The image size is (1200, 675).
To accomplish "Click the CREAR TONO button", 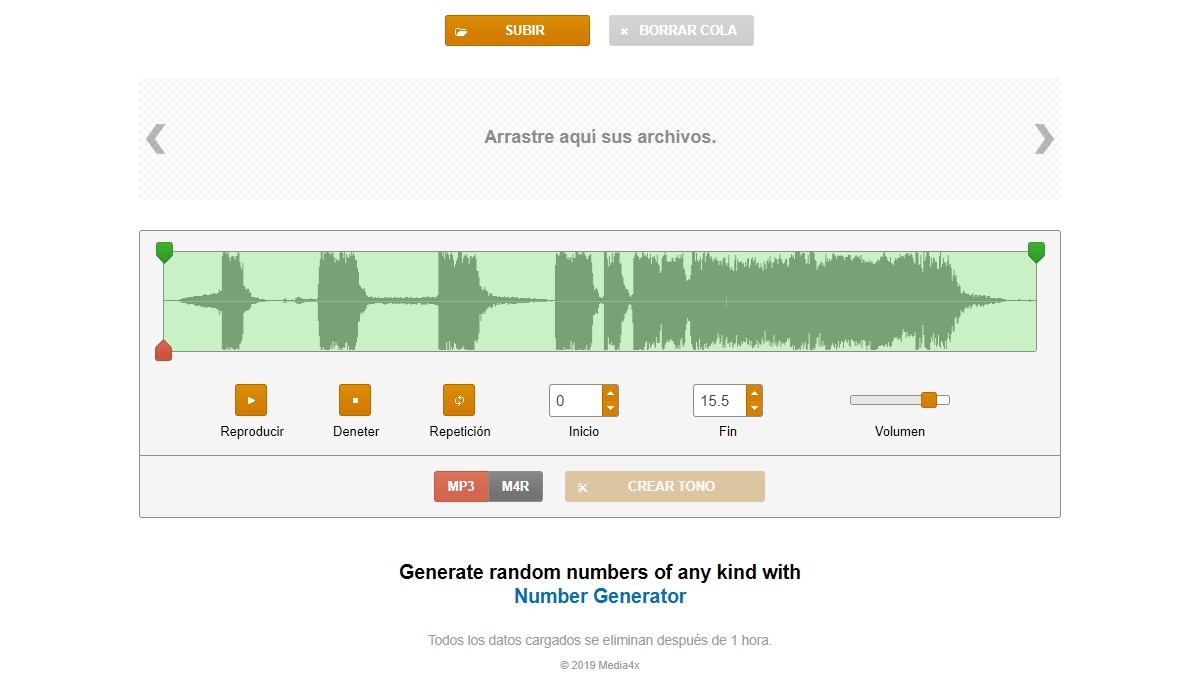I will (x=665, y=487).
